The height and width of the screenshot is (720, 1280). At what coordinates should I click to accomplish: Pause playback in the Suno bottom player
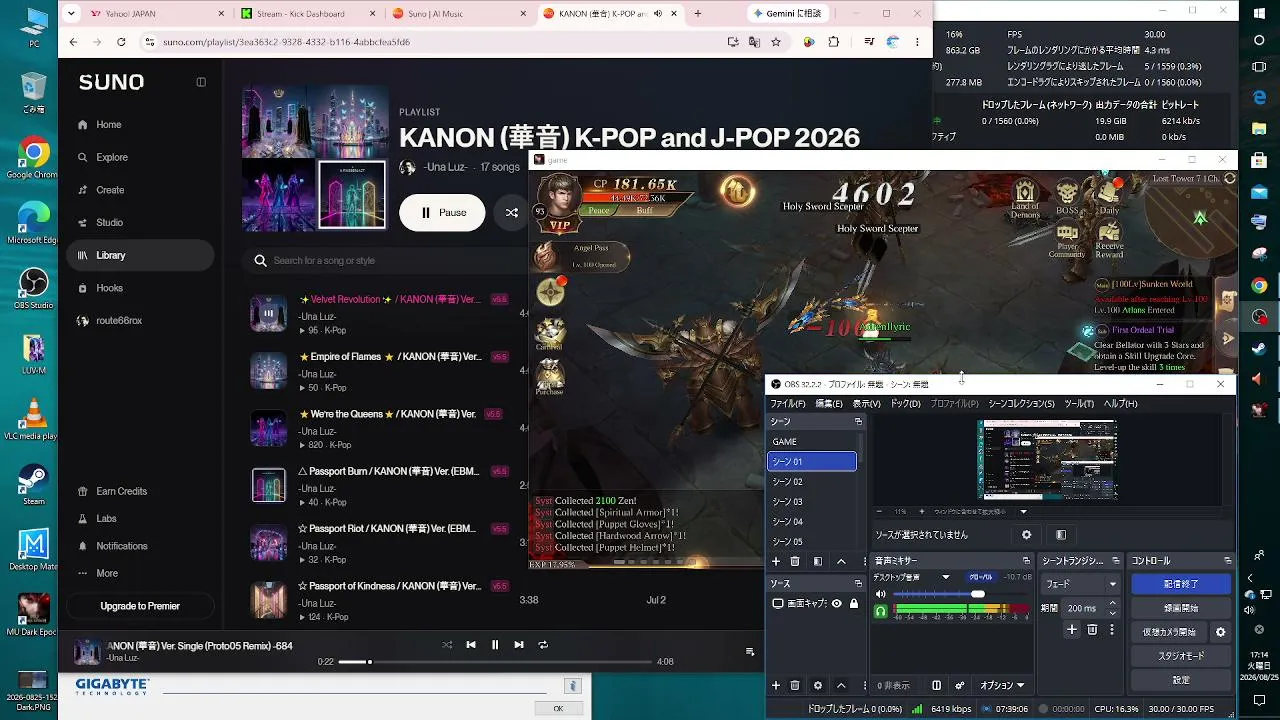tap(495, 645)
